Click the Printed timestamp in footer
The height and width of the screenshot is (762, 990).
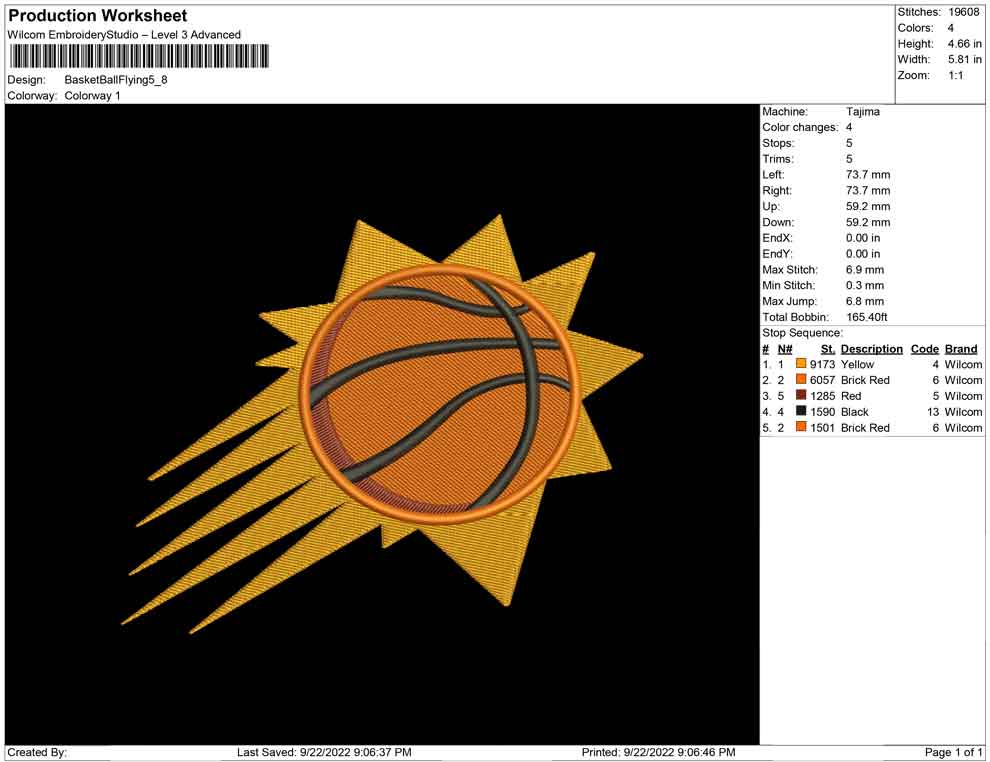[659, 752]
